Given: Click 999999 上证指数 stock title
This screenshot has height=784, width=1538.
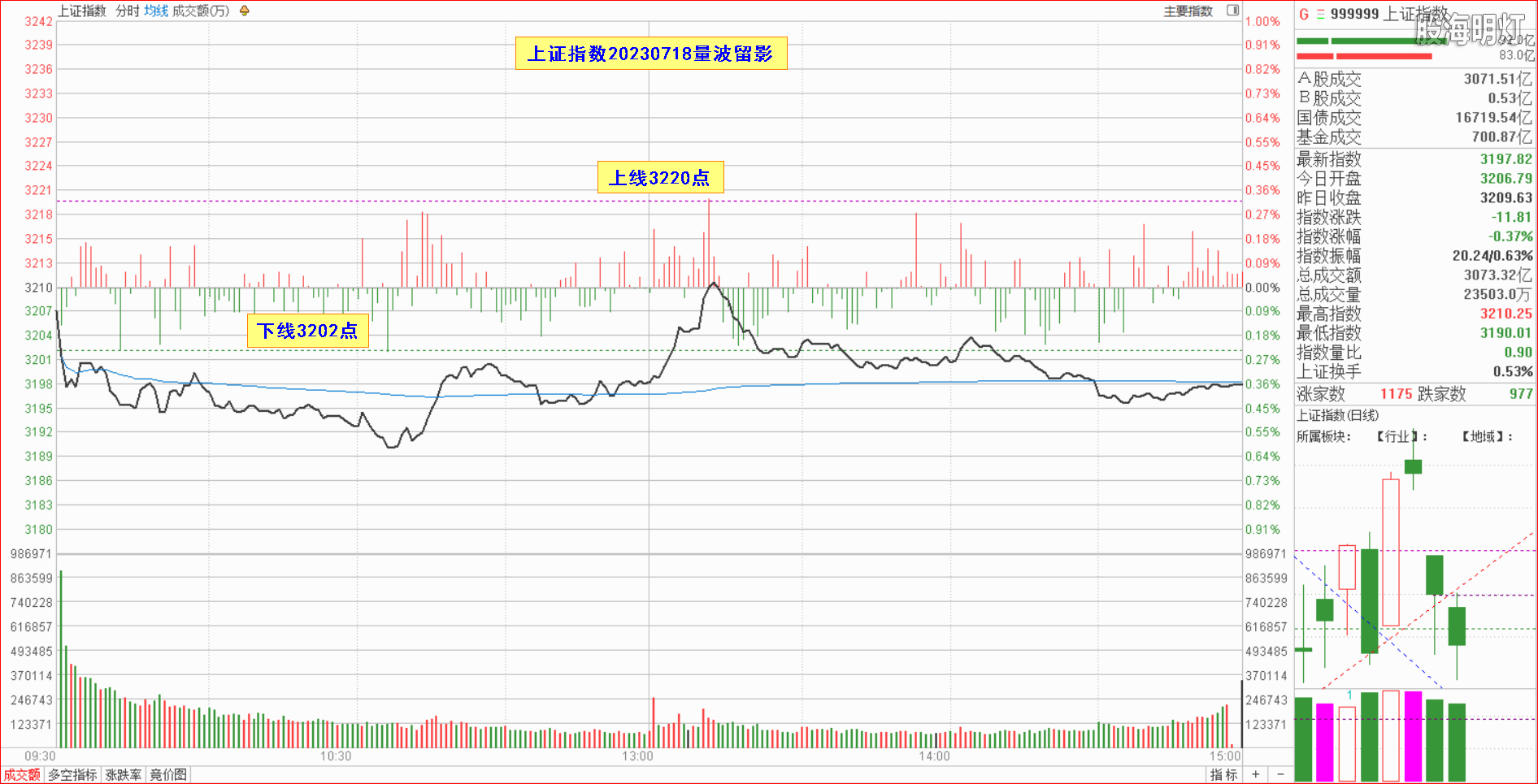Looking at the screenshot, I should 1389,14.
